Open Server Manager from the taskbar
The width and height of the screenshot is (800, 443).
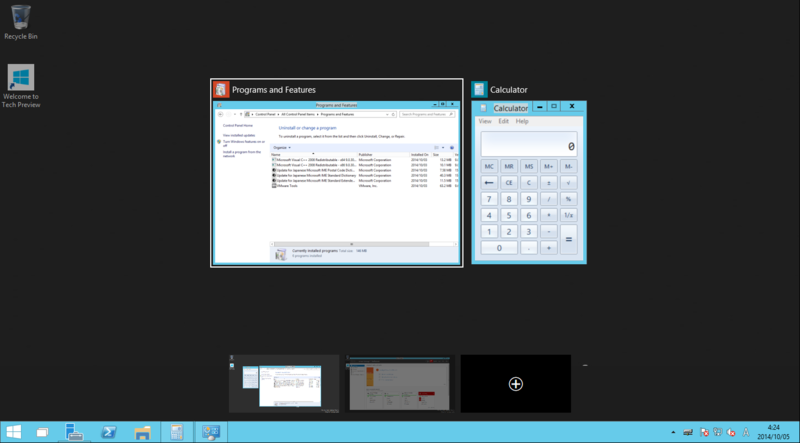pyautogui.click(x=74, y=432)
